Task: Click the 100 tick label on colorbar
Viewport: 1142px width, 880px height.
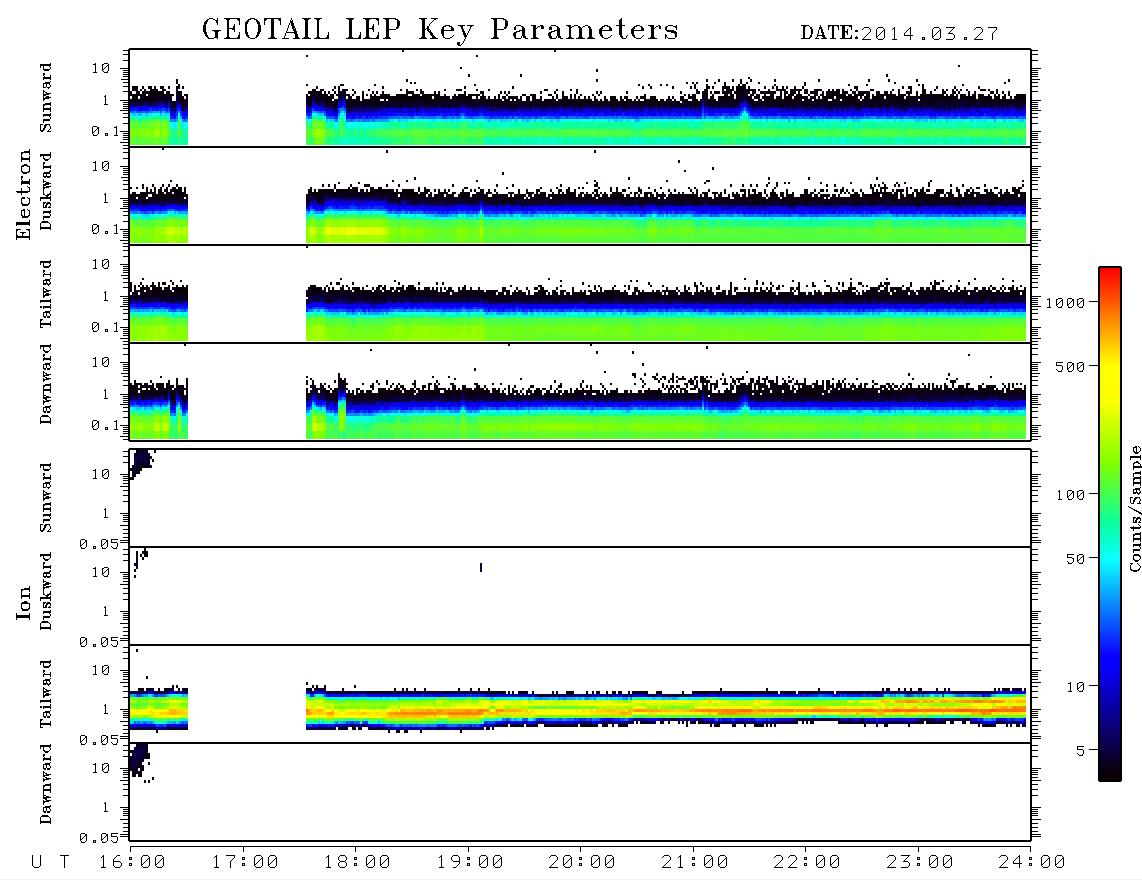Action: pyautogui.click(x=1071, y=495)
